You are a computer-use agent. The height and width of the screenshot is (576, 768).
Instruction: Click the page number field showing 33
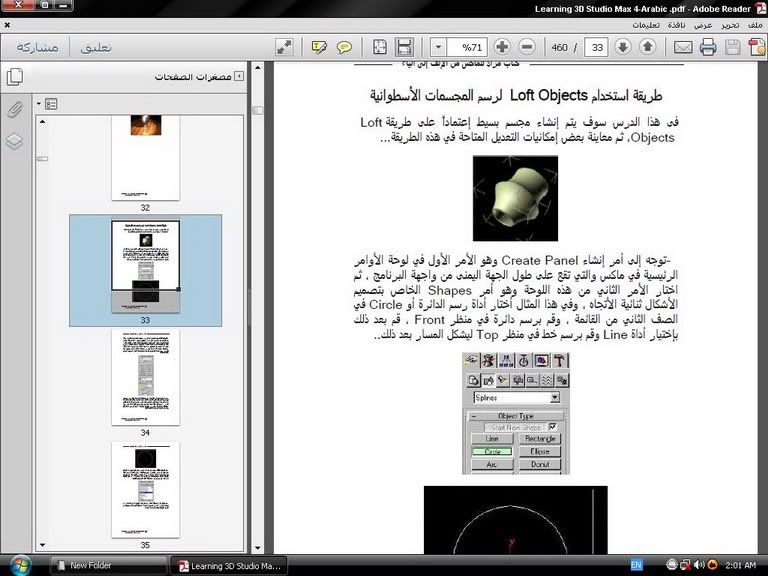point(596,48)
